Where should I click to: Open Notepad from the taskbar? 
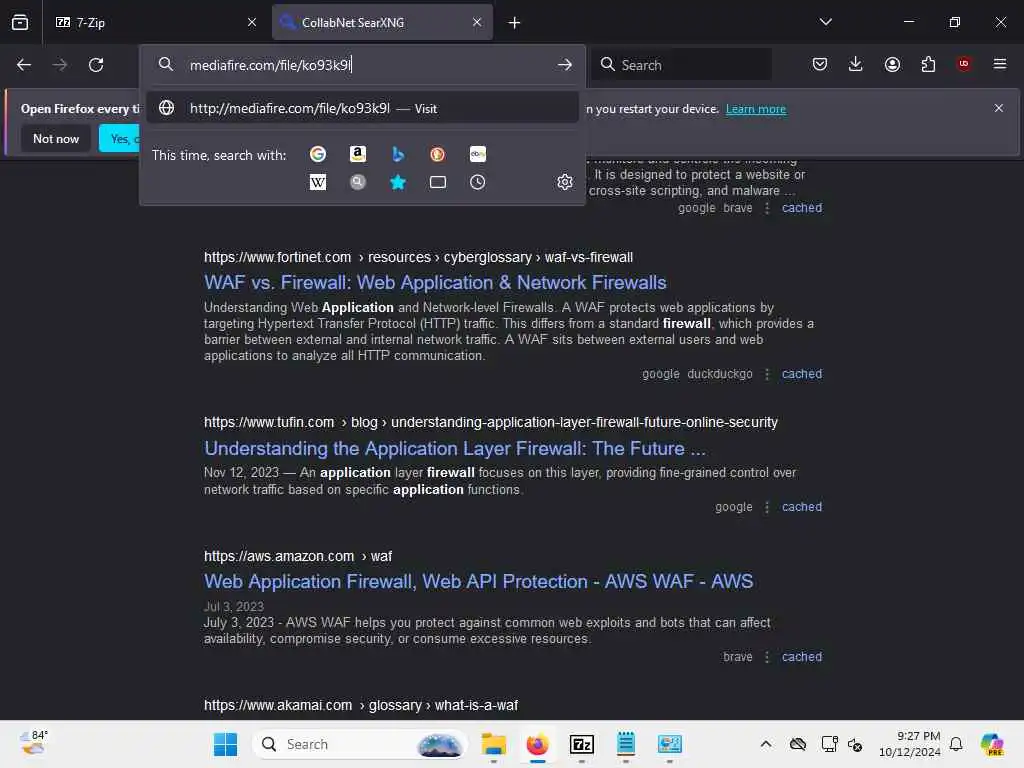click(626, 744)
